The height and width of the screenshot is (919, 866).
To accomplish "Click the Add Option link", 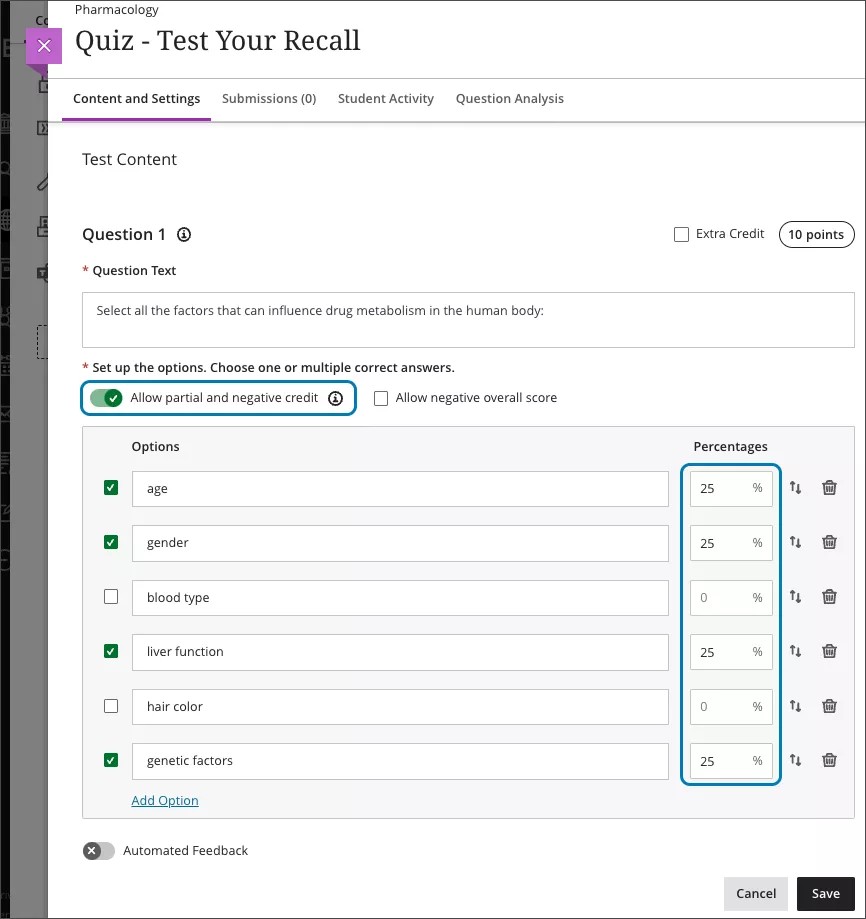I will pos(164,800).
